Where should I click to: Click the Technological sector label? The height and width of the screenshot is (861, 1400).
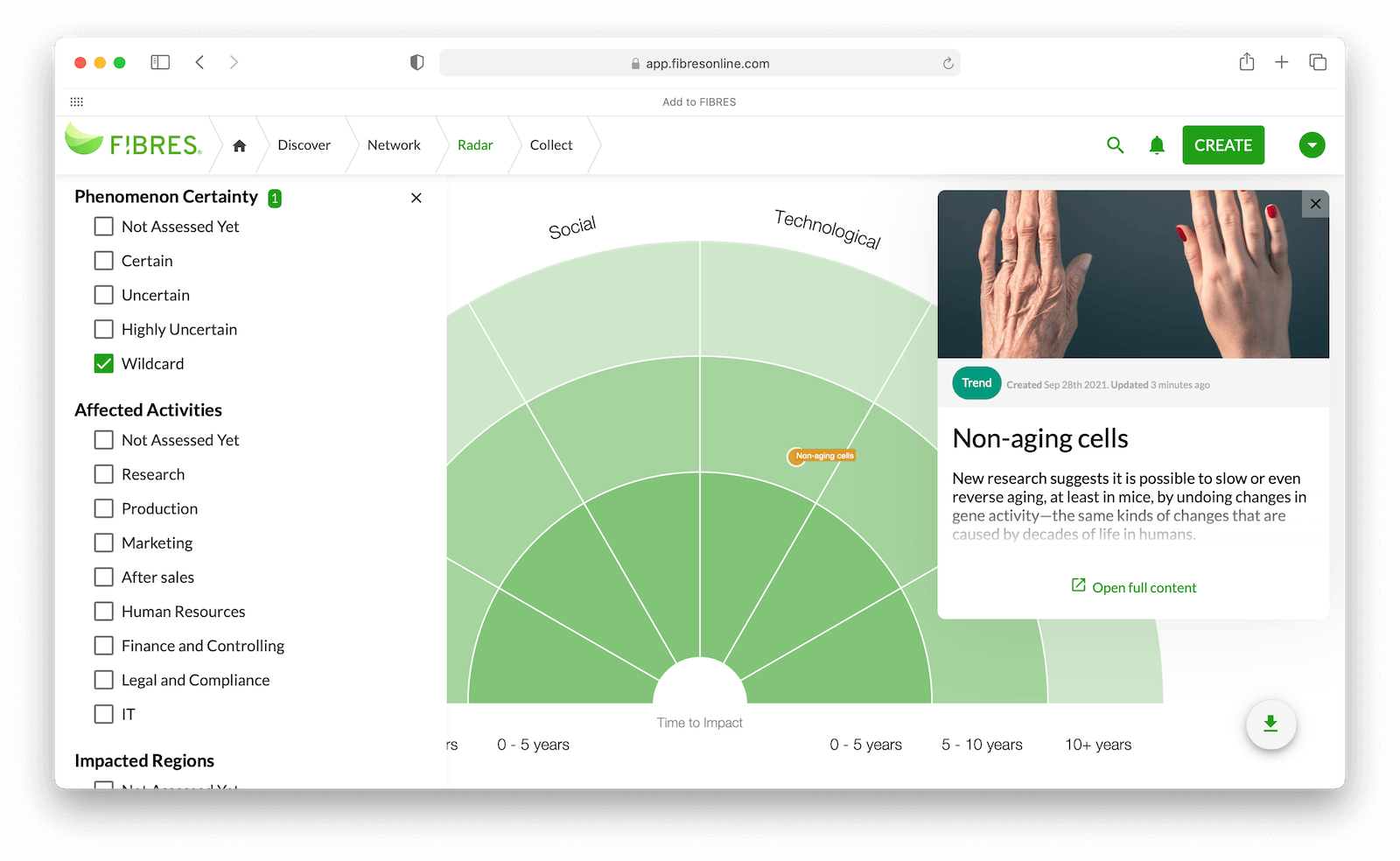click(828, 229)
